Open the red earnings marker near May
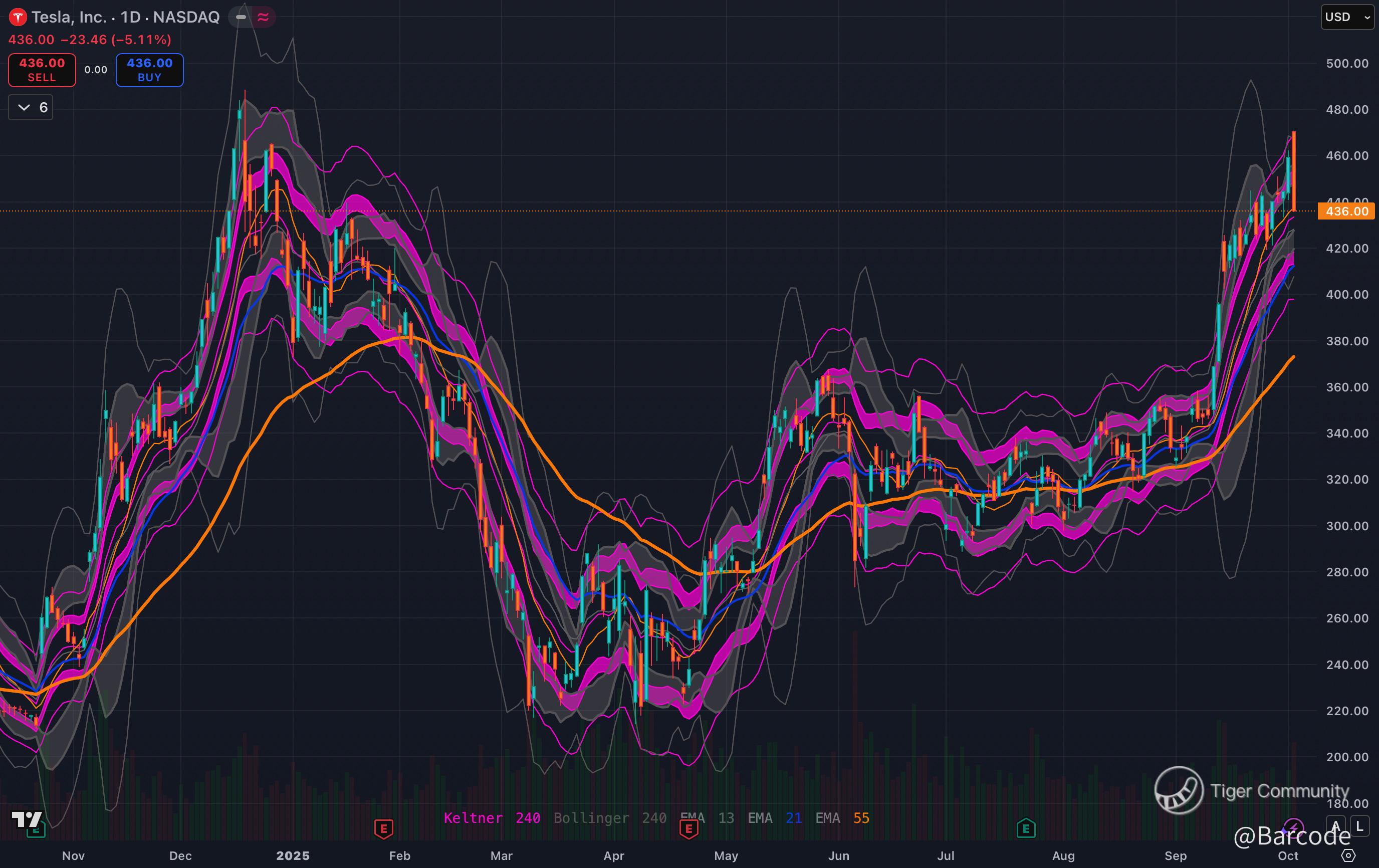1379x868 pixels. click(x=688, y=828)
